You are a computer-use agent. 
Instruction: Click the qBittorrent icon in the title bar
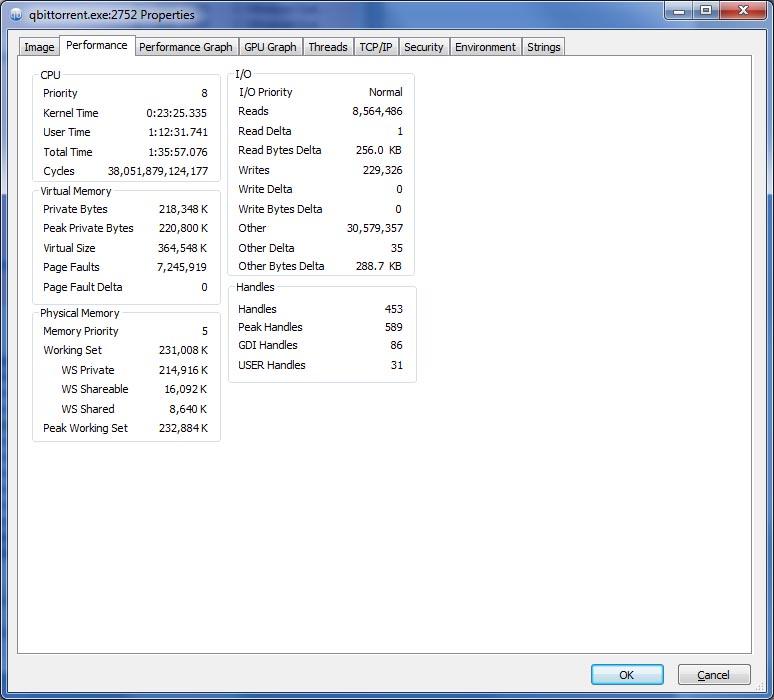[x=16, y=15]
